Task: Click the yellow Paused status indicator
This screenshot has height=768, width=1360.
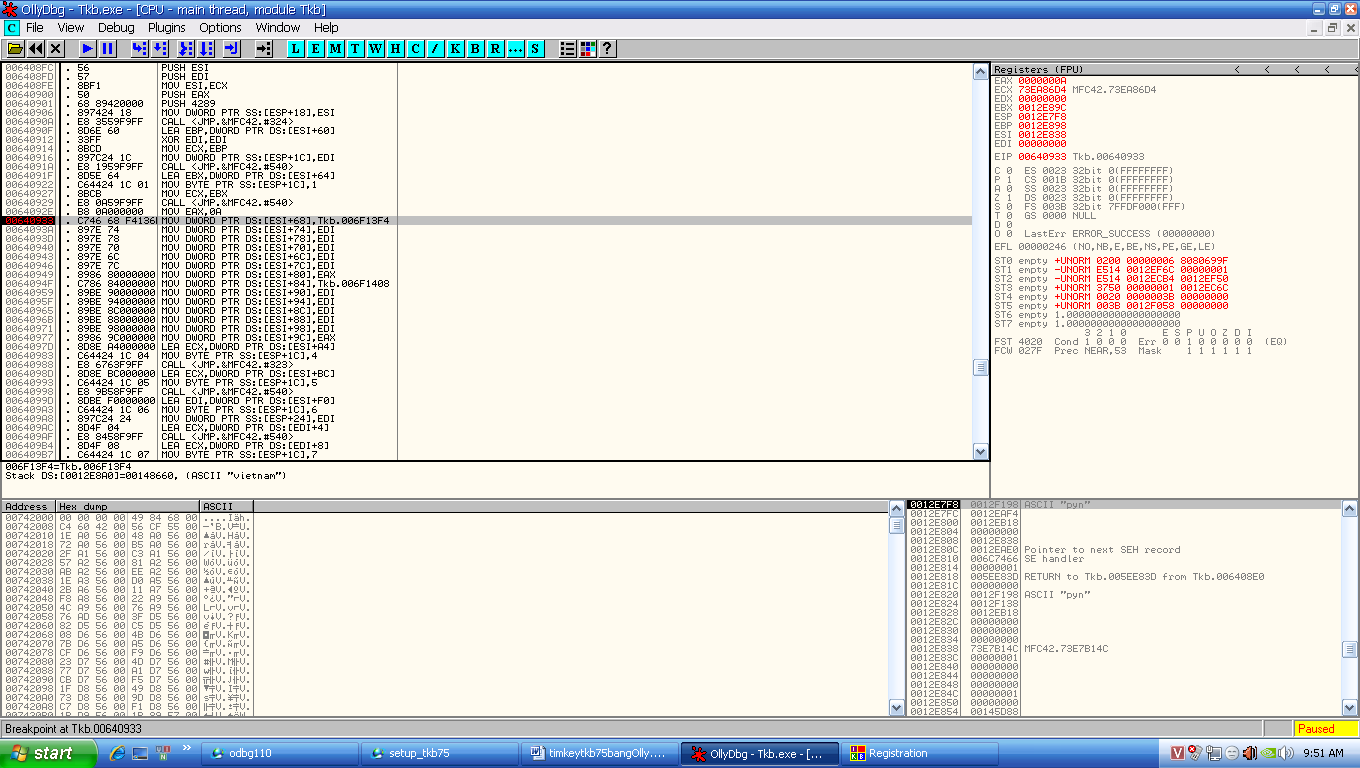Action: click(x=1326, y=729)
